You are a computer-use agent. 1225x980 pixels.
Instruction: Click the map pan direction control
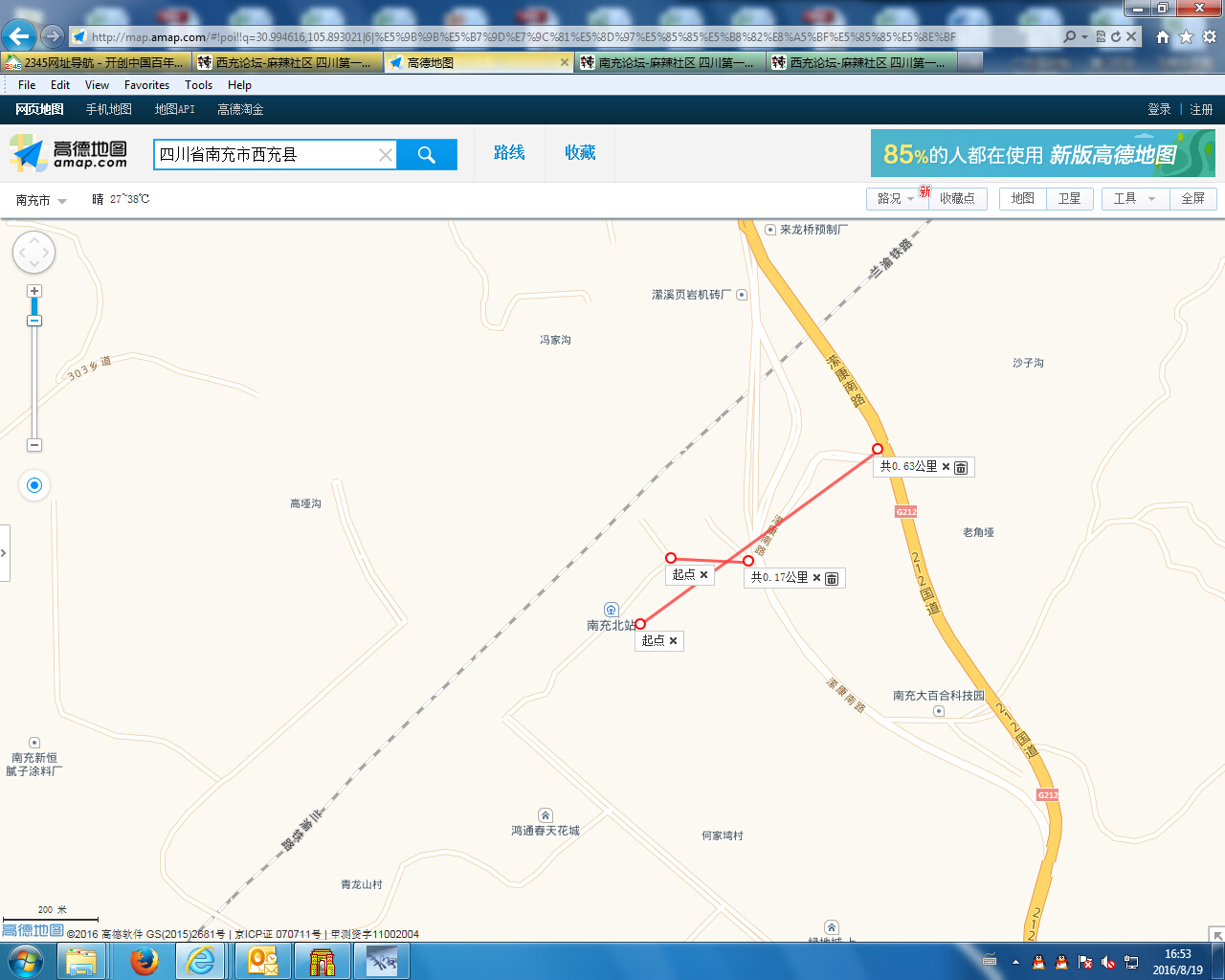33,254
